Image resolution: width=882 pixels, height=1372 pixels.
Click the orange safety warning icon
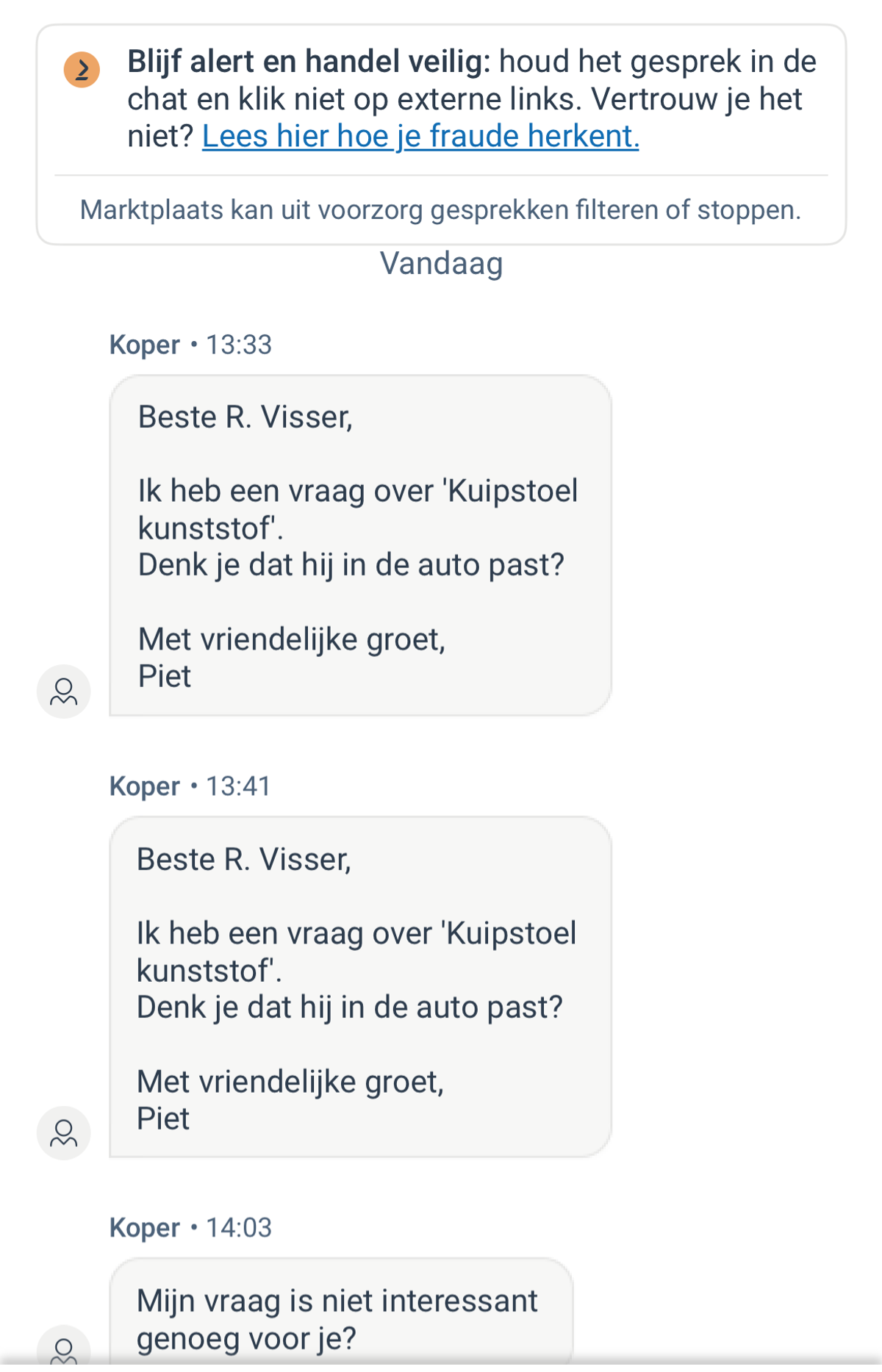[82, 70]
